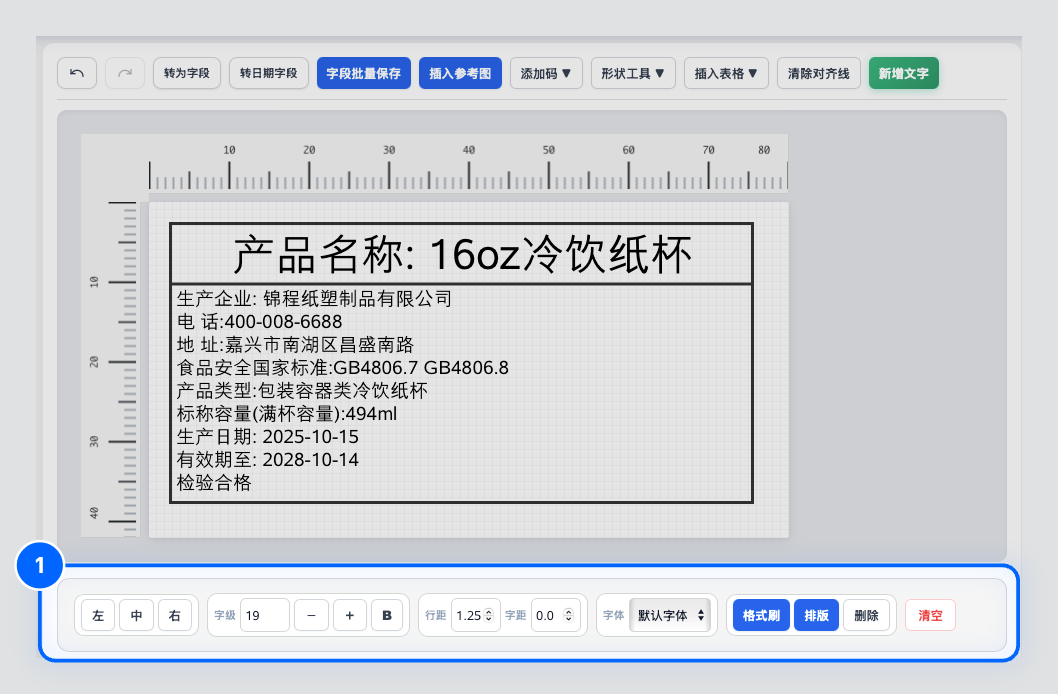The image size is (1058, 694).
Task: Apply bold with the B button
Action: [388, 615]
